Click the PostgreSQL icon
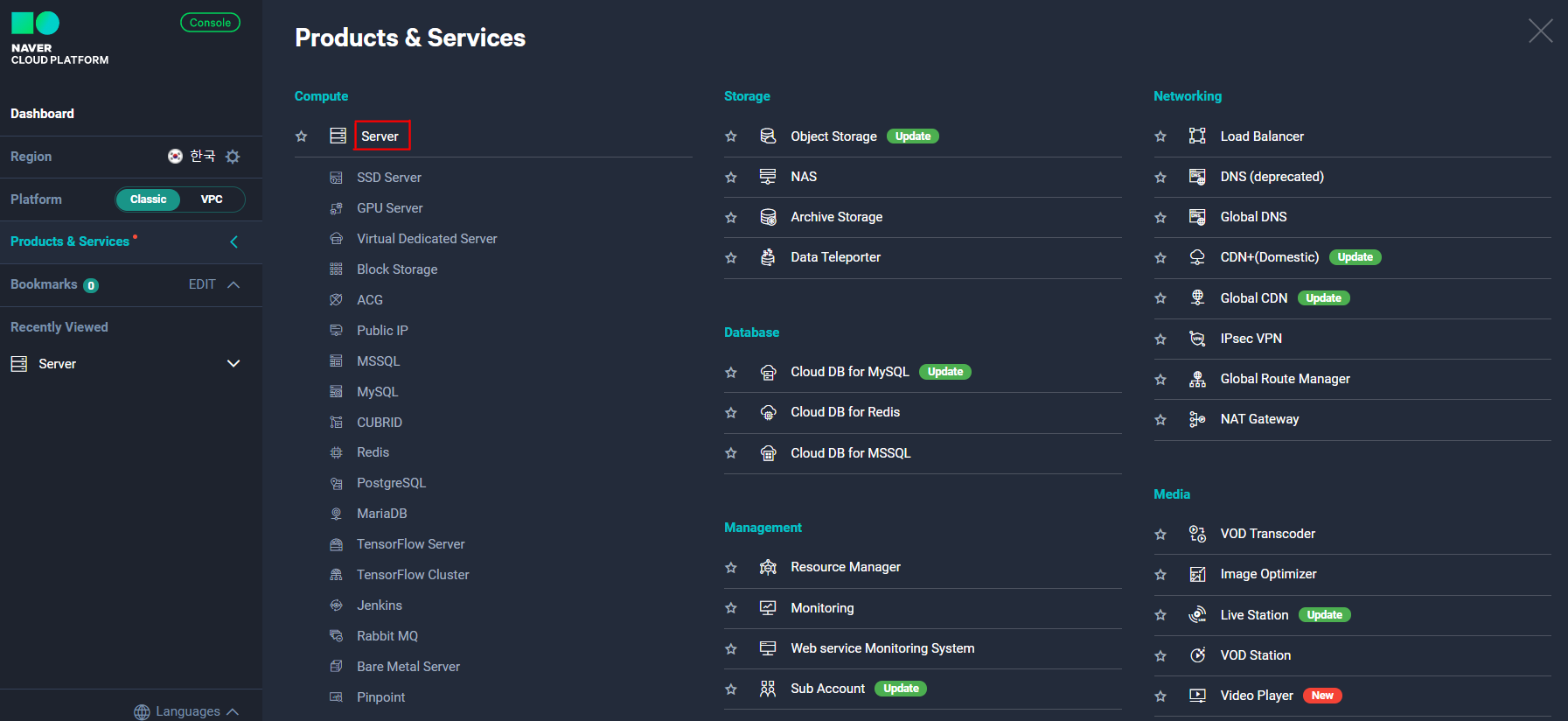Screen dimensions: 1568x721 coord(336,483)
